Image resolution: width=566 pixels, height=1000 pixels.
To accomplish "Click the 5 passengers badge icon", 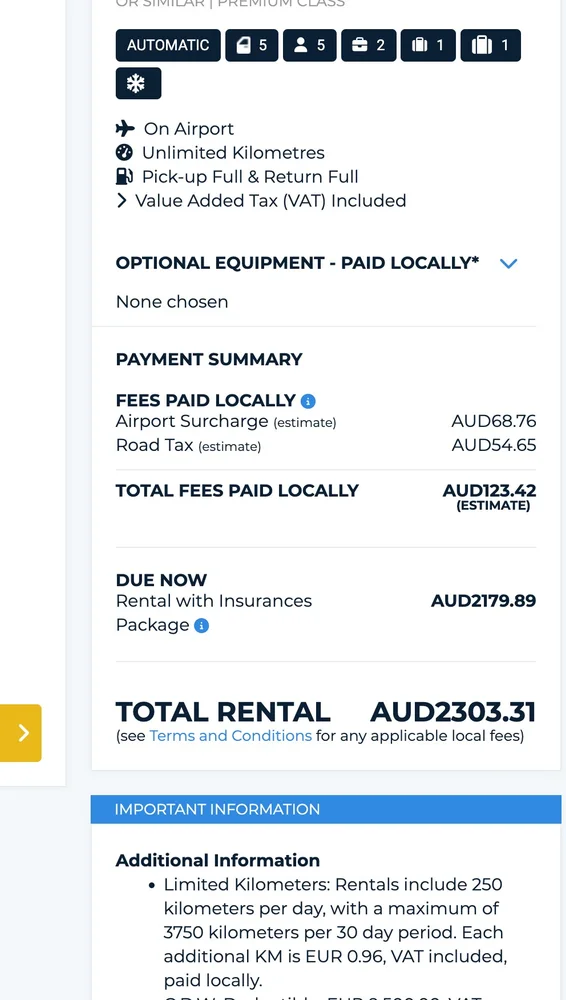I will point(309,45).
